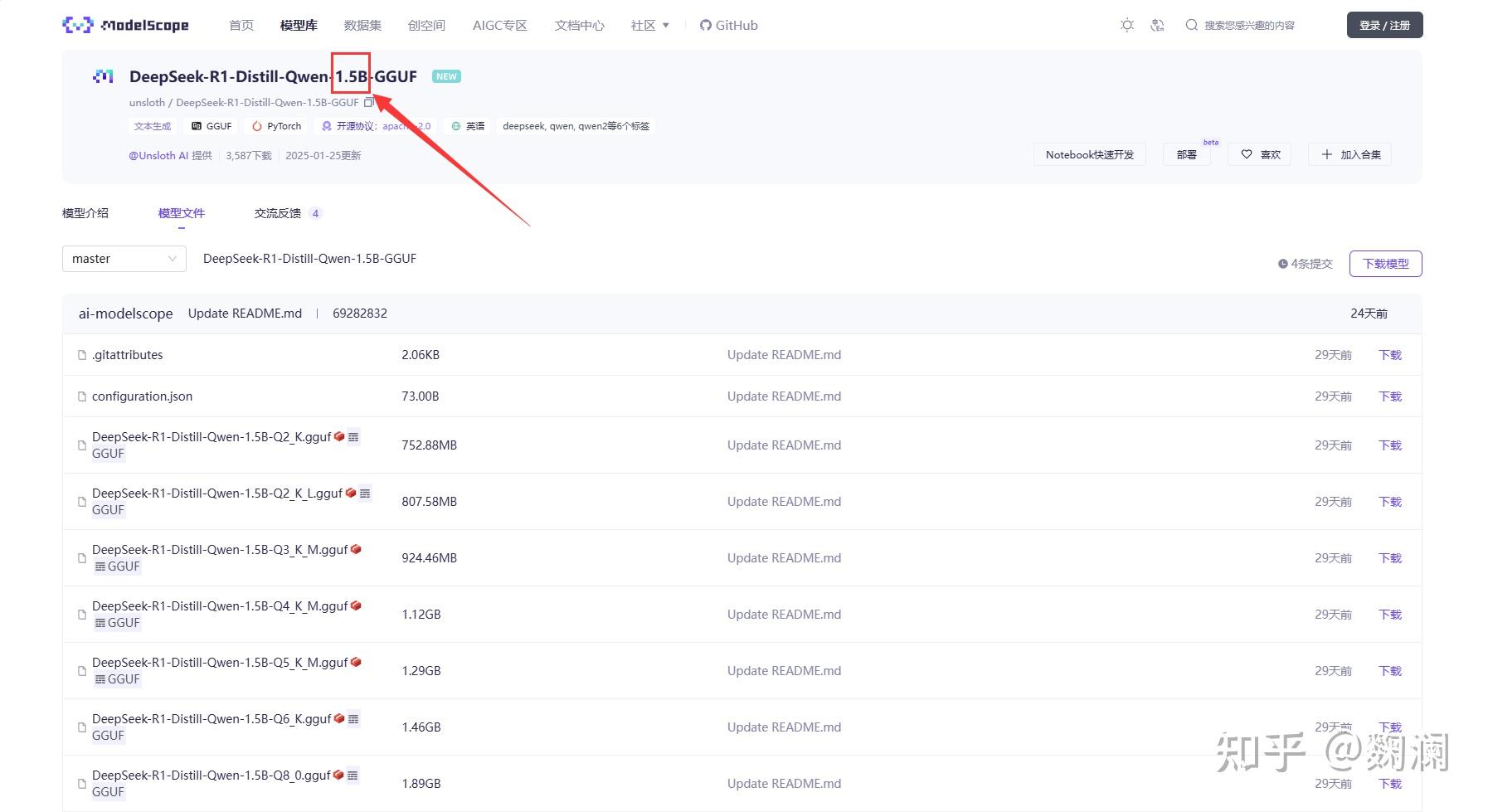
Task: Click the file icon for .gitattributes
Action: click(x=82, y=355)
